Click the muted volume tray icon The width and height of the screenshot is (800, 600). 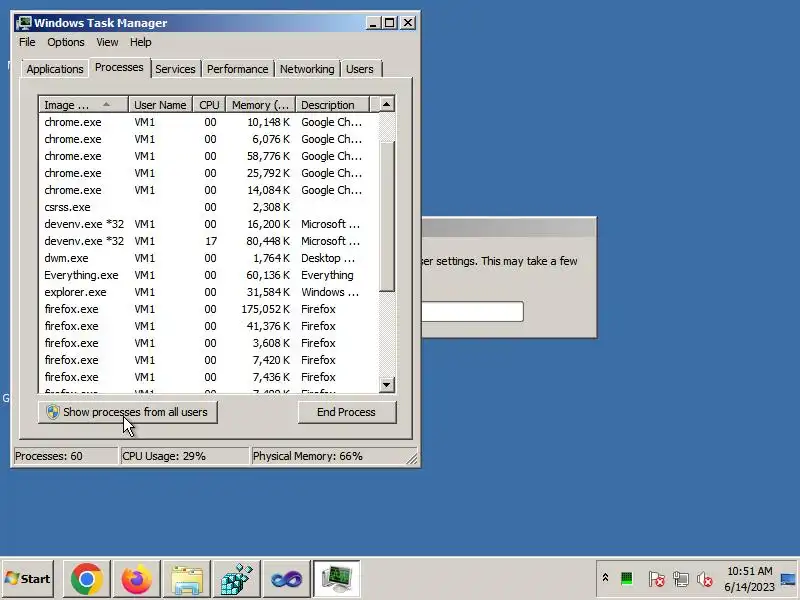[705, 579]
